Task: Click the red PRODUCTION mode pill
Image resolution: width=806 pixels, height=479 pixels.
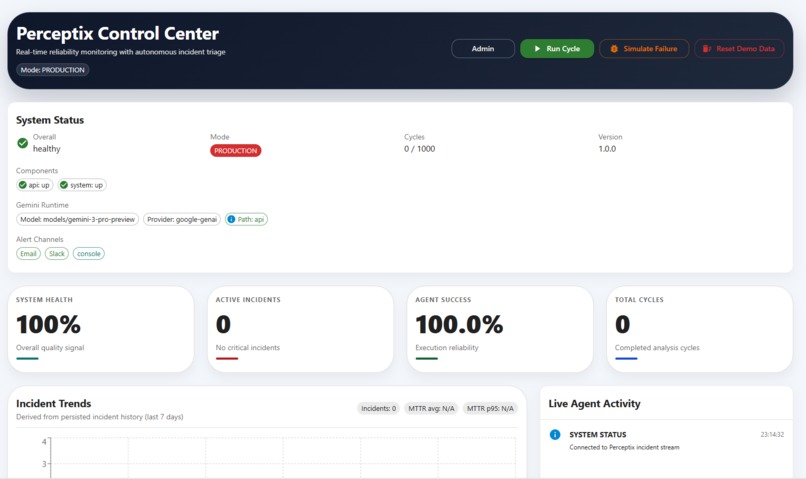Action: (235, 151)
